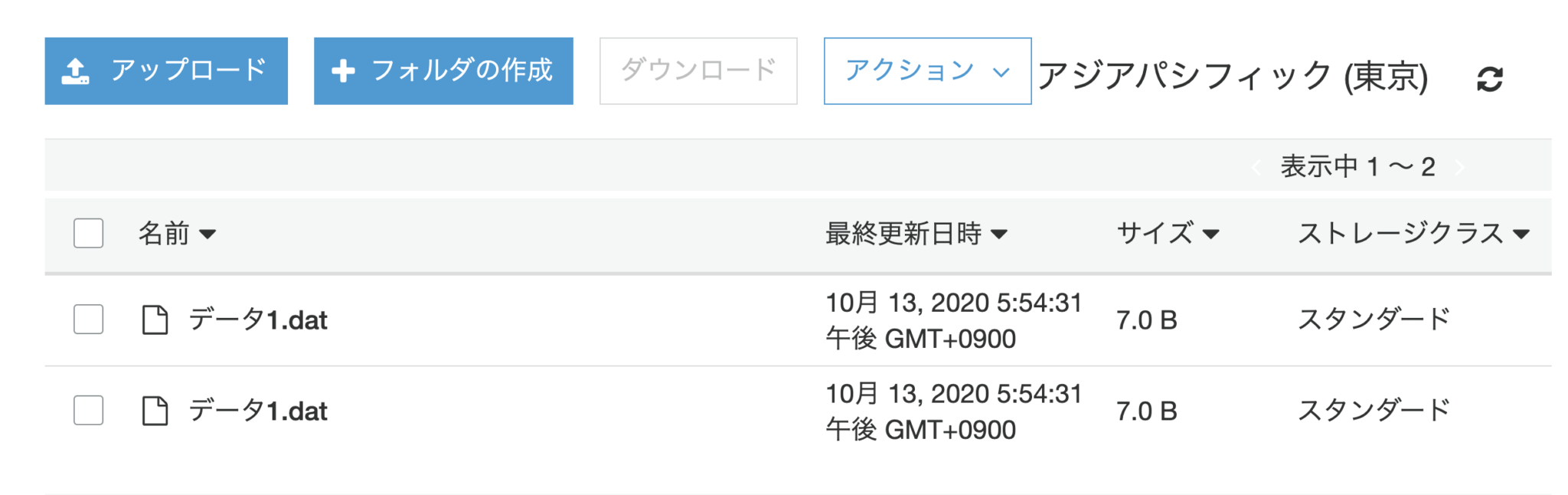Click the file icon beside the second データ1.dat

(x=156, y=411)
